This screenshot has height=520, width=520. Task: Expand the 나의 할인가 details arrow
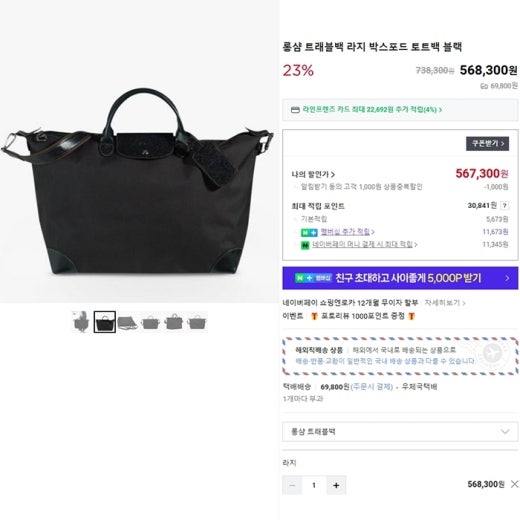coord(333,174)
